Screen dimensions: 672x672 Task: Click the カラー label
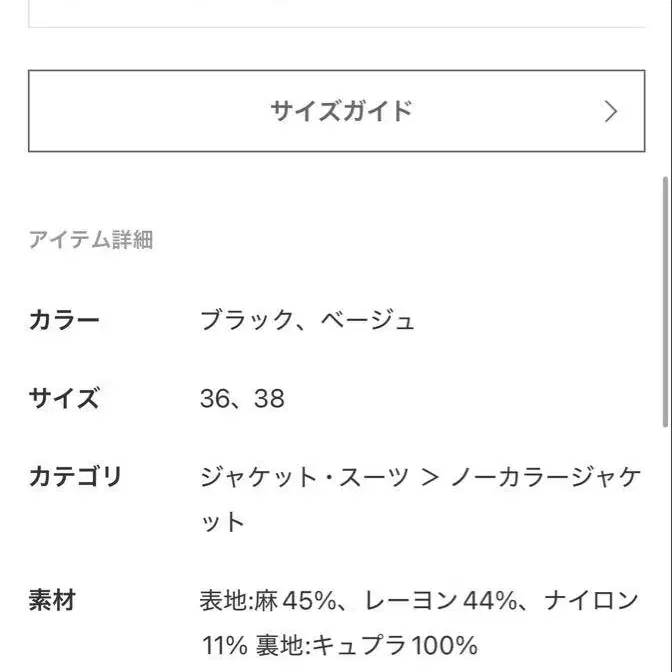64,321
